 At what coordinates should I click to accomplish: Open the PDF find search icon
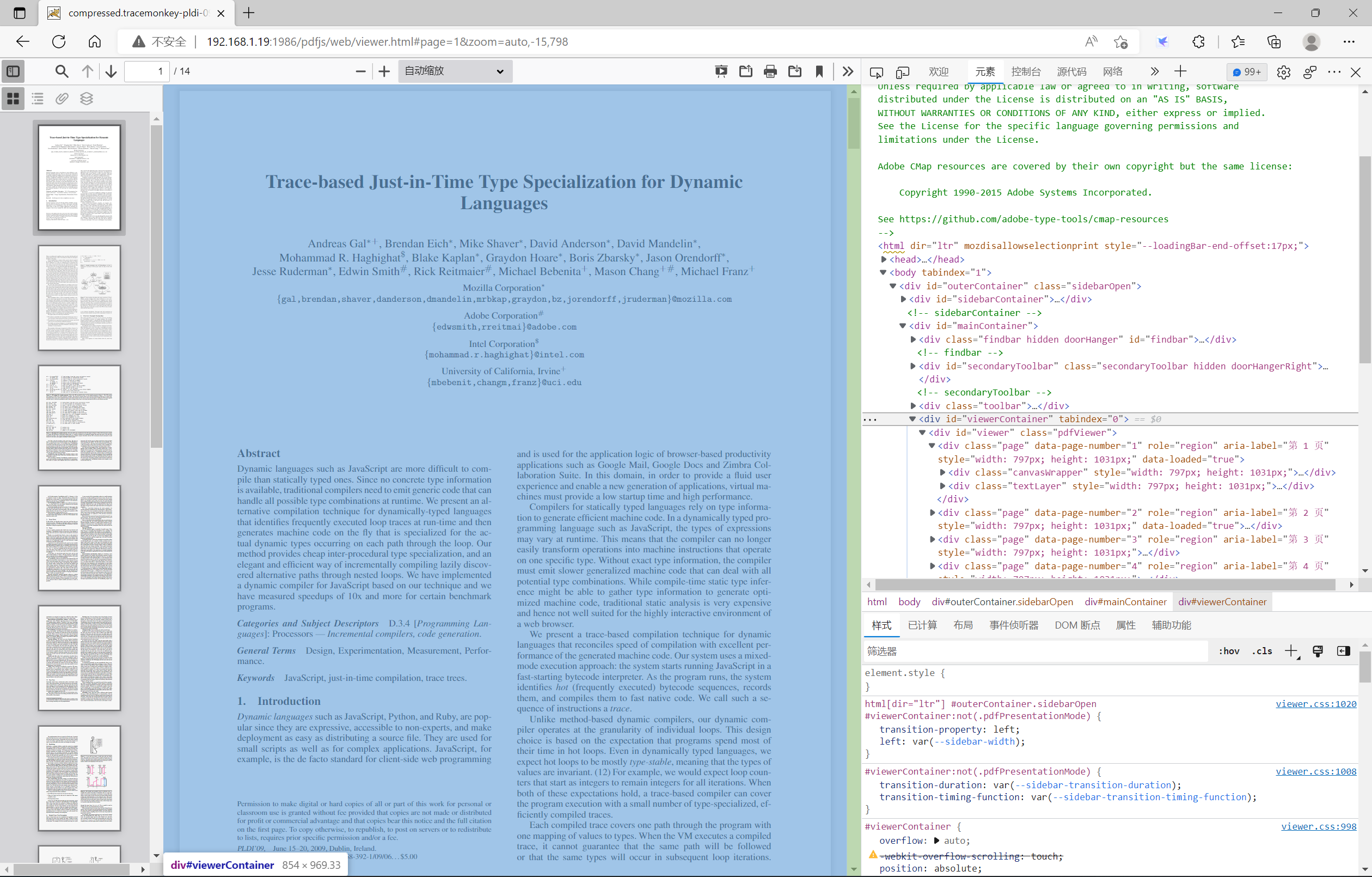tap(62, 71)
